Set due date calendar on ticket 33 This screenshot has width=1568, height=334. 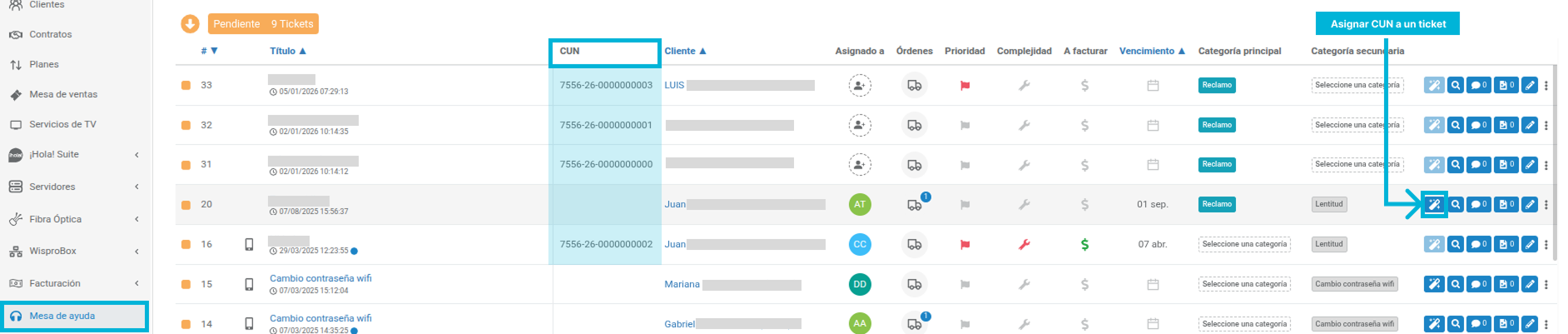[x=1153, y=85]
